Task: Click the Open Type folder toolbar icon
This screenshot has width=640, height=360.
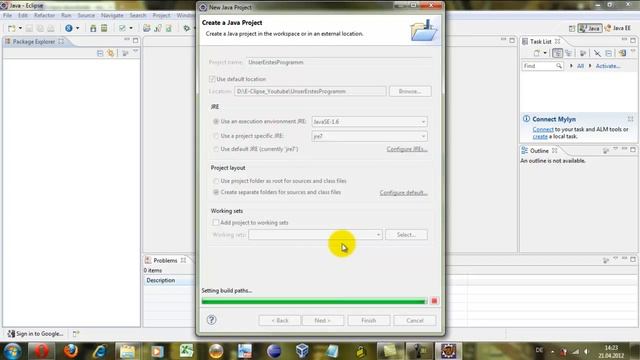Action: [x=147, y=28]
